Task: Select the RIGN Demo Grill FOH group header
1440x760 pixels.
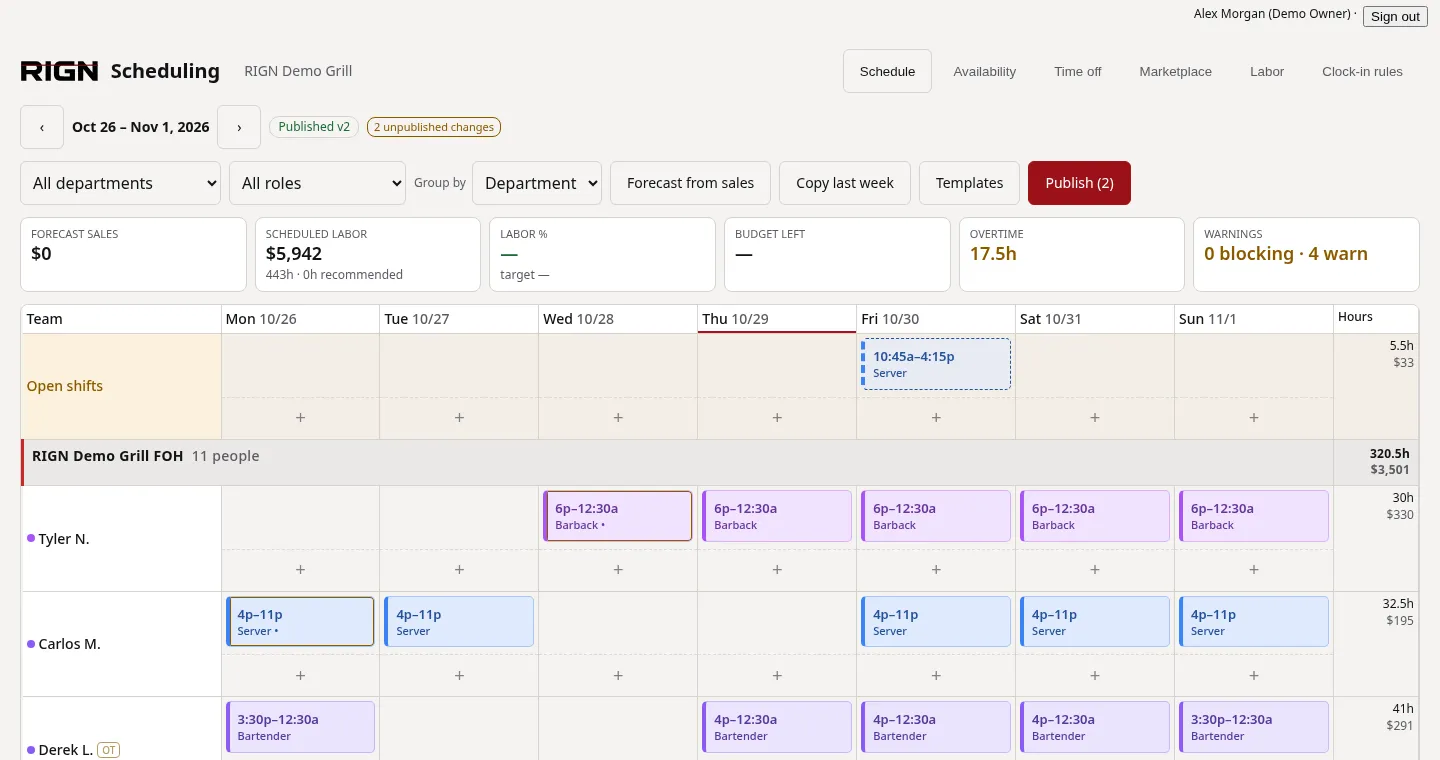Action: coord(678,463)
